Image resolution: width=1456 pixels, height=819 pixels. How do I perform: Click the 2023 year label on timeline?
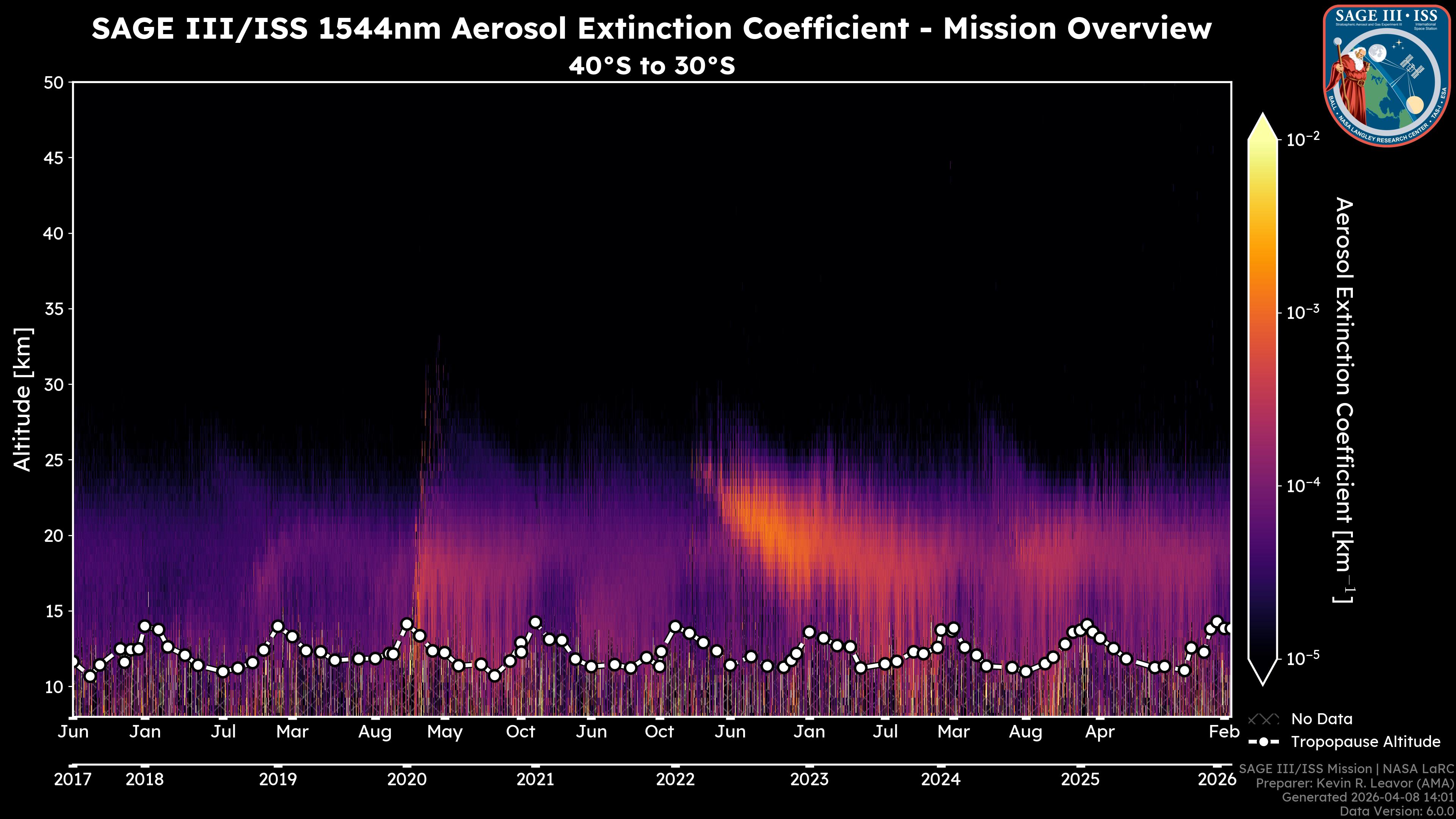tap(809, 780)
